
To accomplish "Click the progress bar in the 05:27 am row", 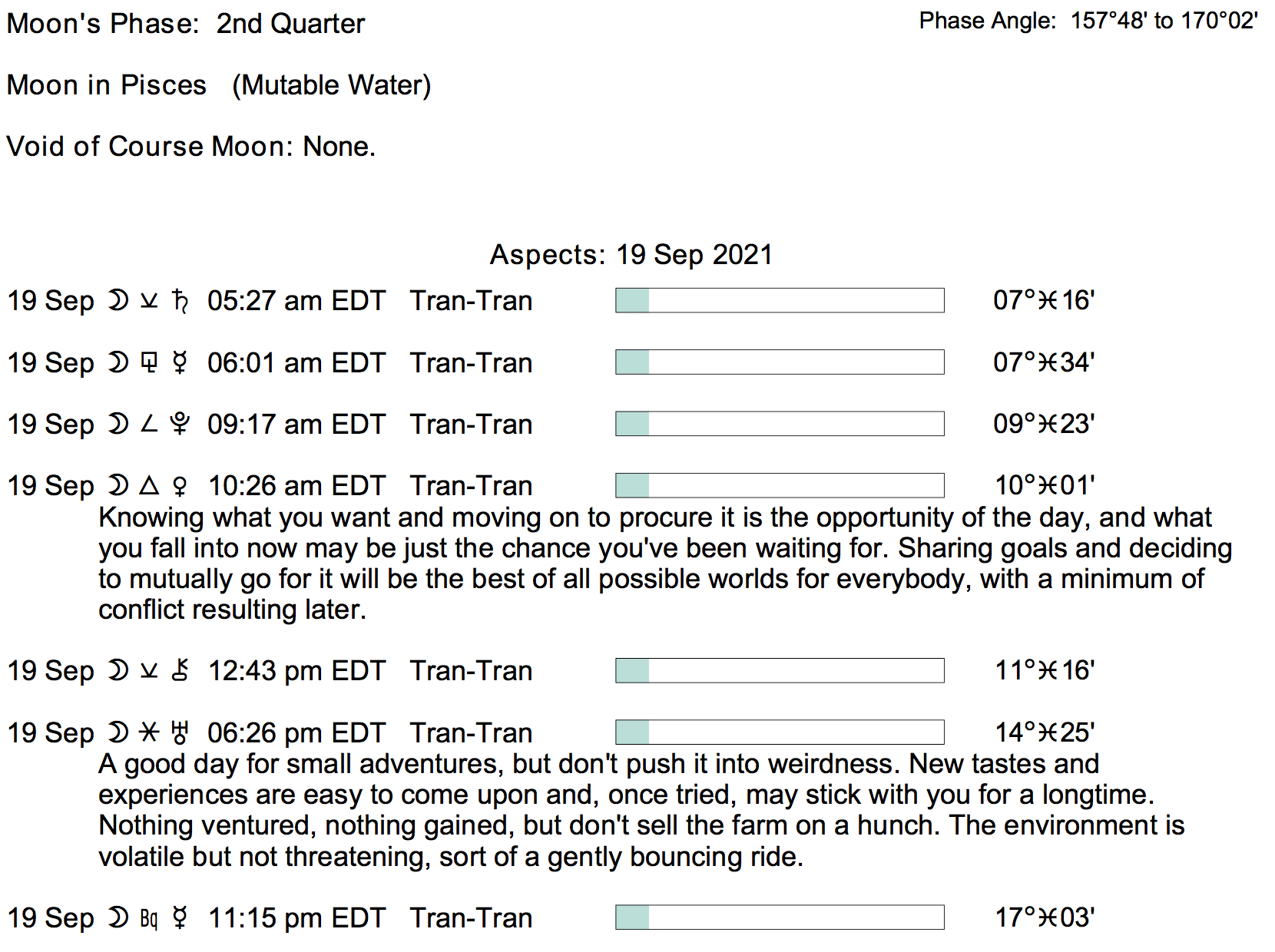I will pos(780,300).
